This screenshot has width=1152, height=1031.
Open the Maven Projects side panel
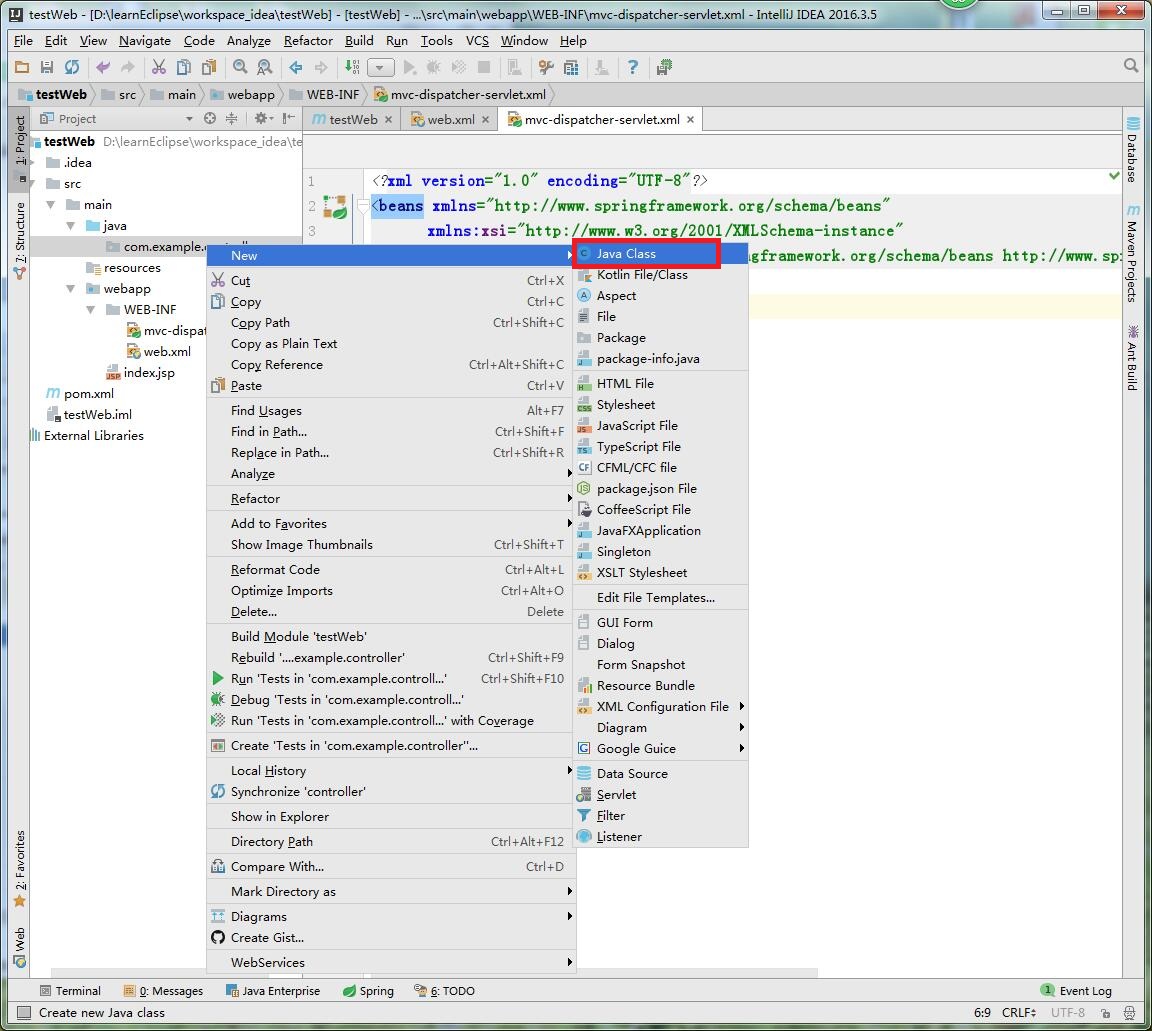point(1132,254)
